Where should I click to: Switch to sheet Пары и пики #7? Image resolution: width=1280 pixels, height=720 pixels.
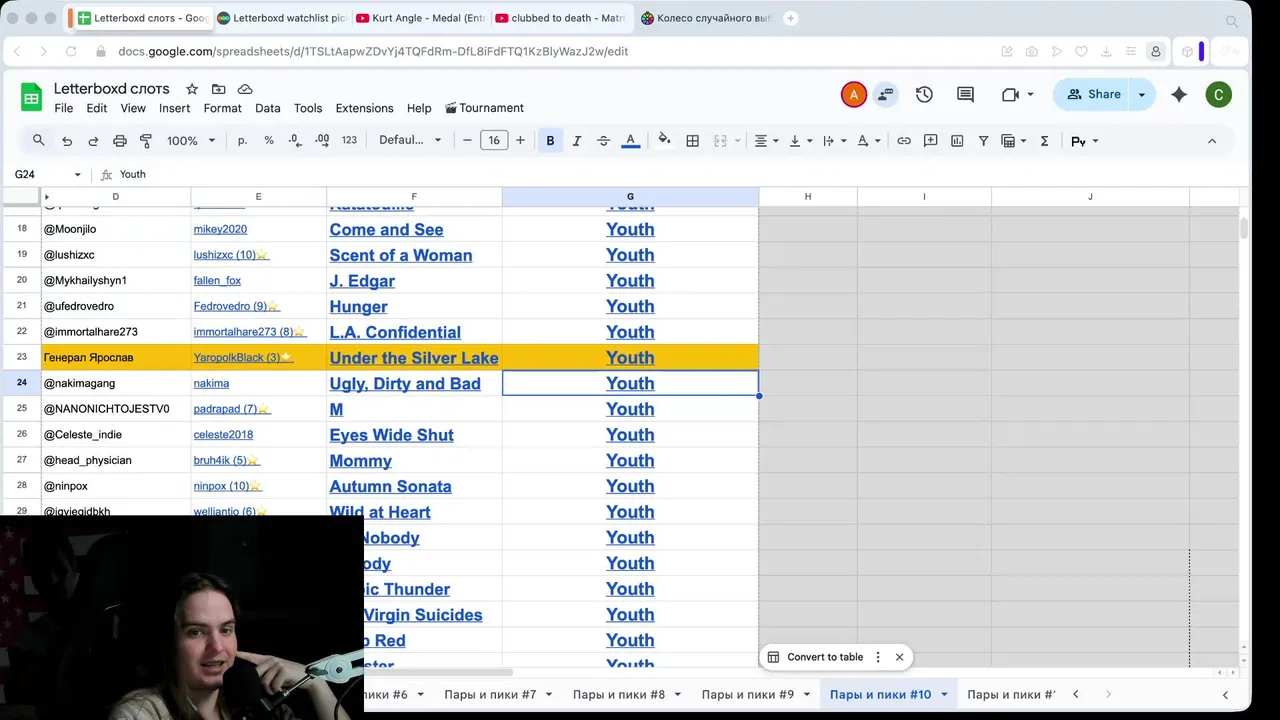(490, 694)
